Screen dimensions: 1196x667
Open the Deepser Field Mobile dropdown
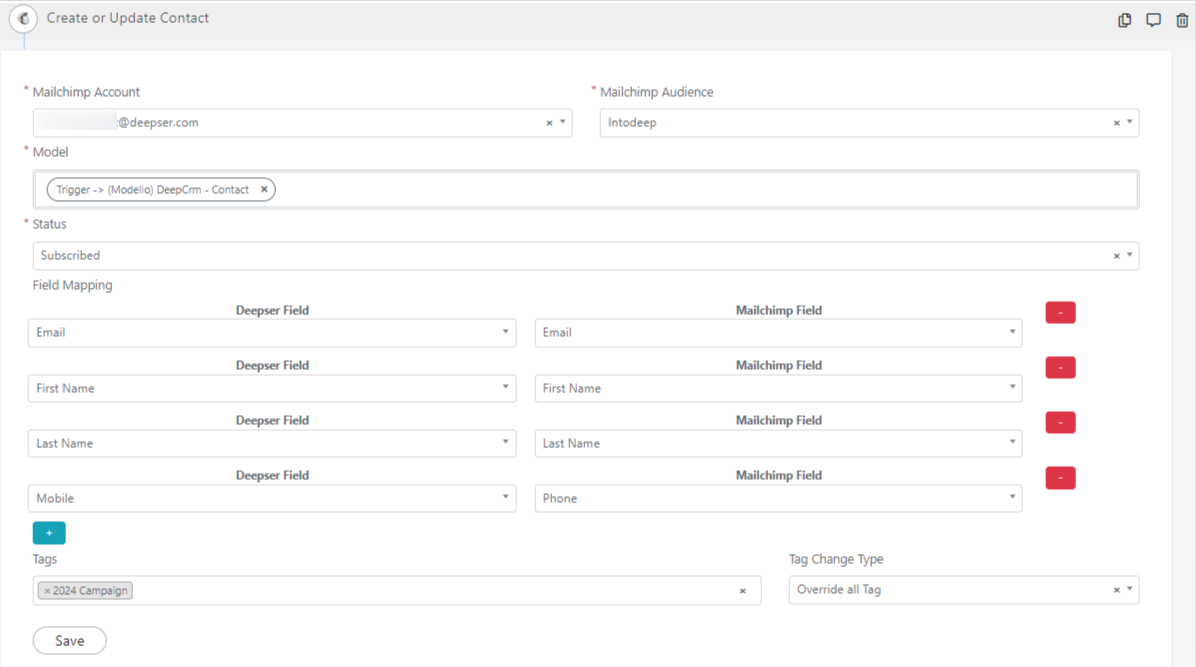pyautogui.click(x=272, y=498)
